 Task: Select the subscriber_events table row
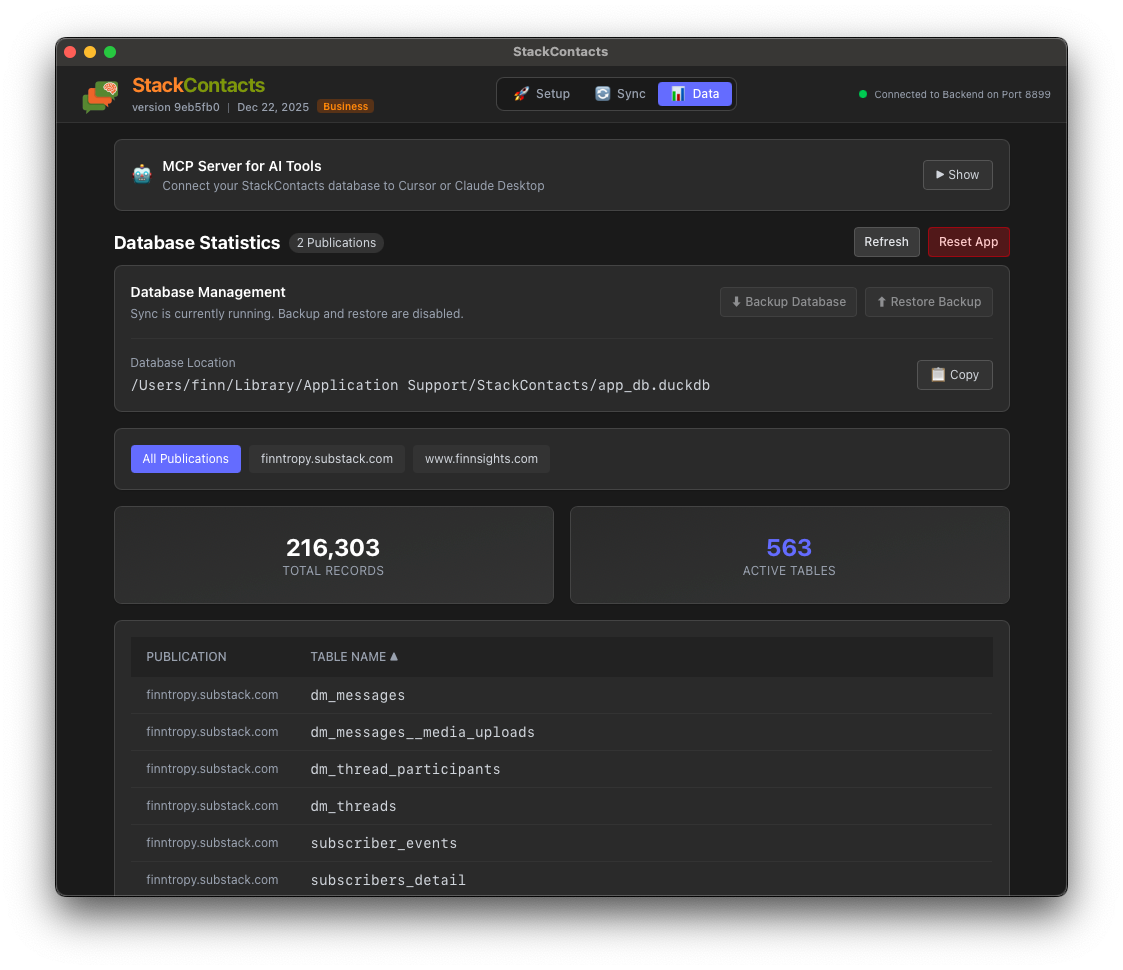(562, 843)
